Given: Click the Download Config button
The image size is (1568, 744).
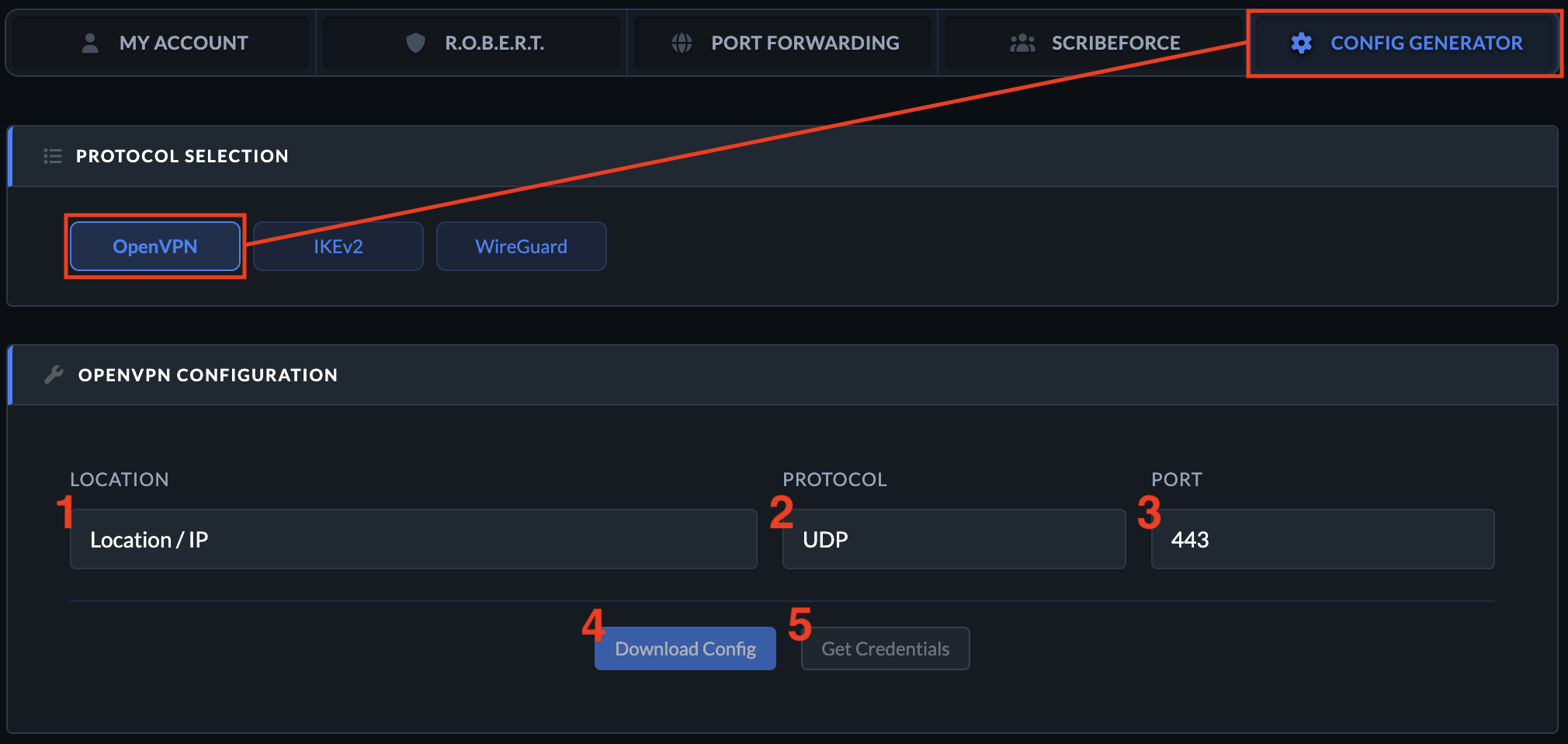Looking at the screenshot, I should [685, 648].
